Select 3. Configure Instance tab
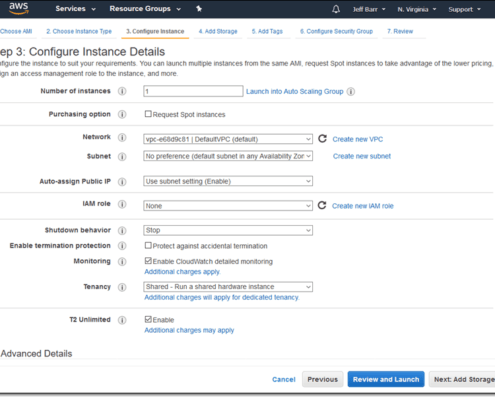The image size is (495, 400). 155,31
